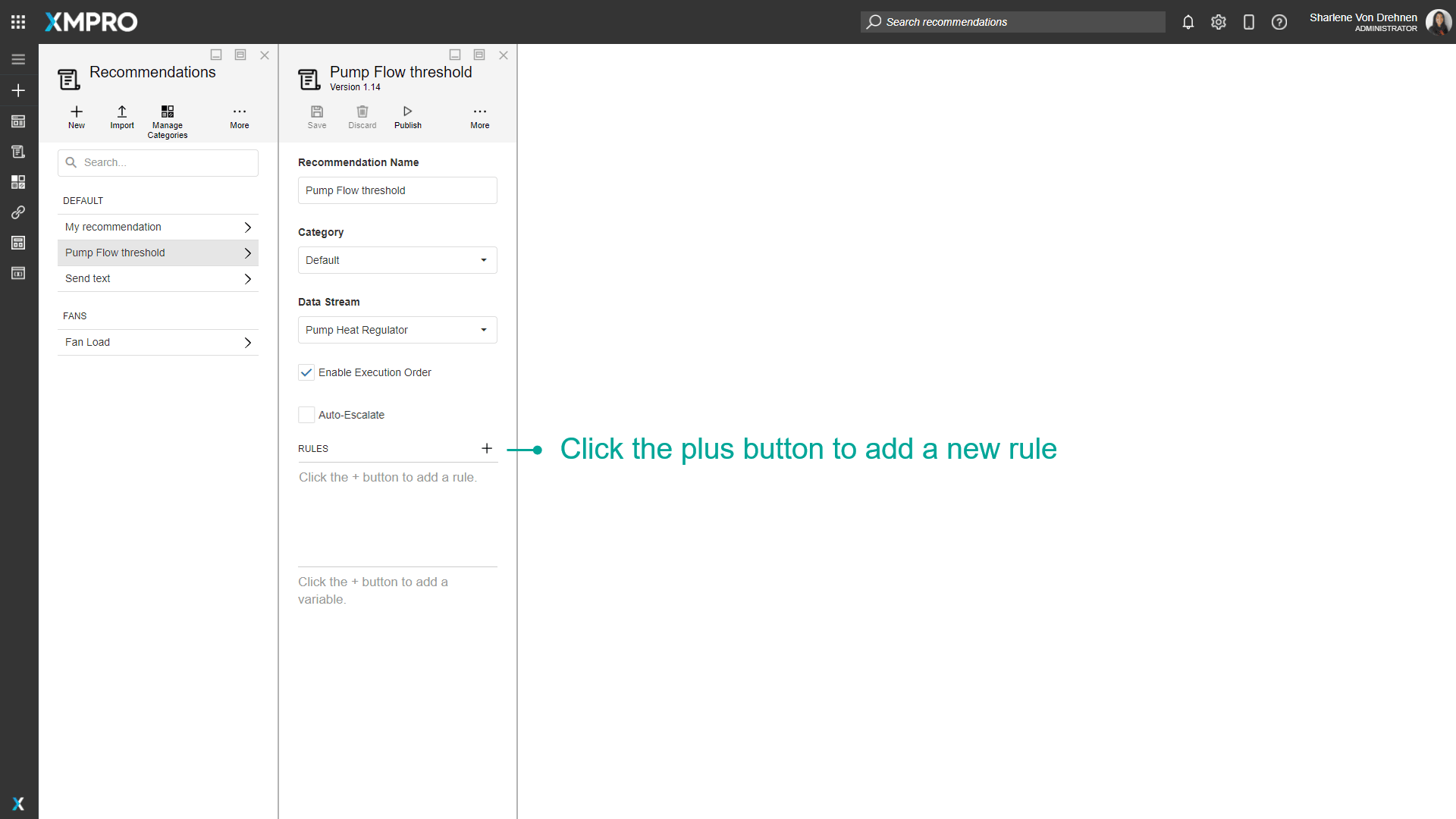Select My recommendation list item

click(x=158, y=227)
